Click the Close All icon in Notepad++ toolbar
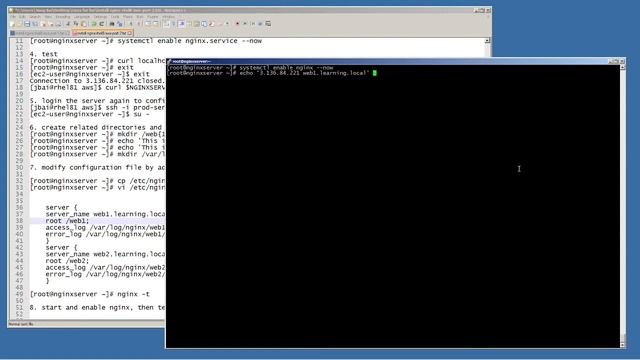 point(51,24)
